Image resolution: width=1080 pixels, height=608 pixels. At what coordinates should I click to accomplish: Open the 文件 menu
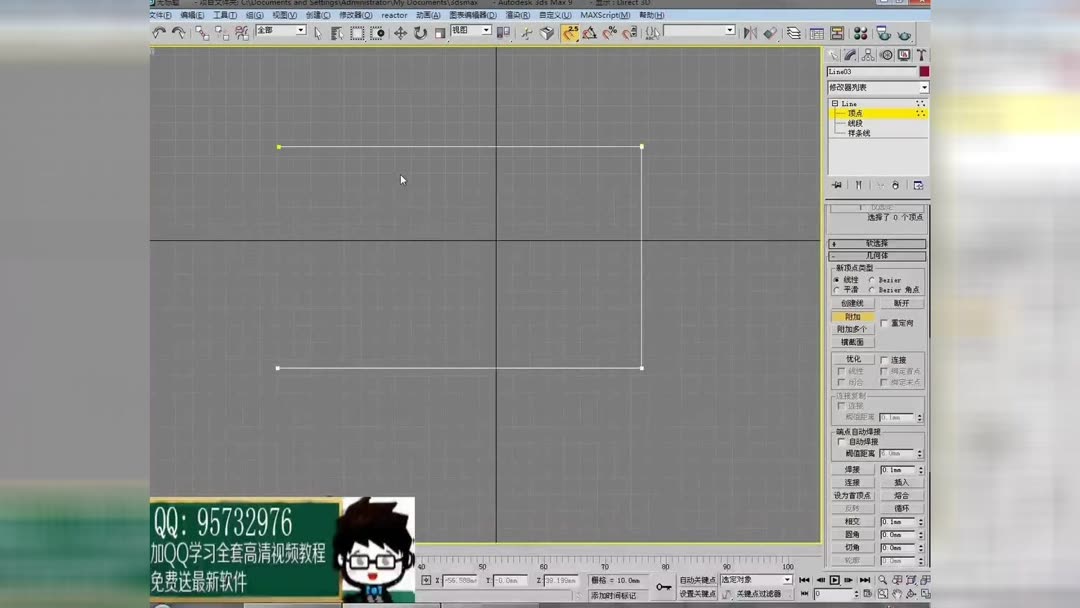pyautogui.click(x=160, y=15)
